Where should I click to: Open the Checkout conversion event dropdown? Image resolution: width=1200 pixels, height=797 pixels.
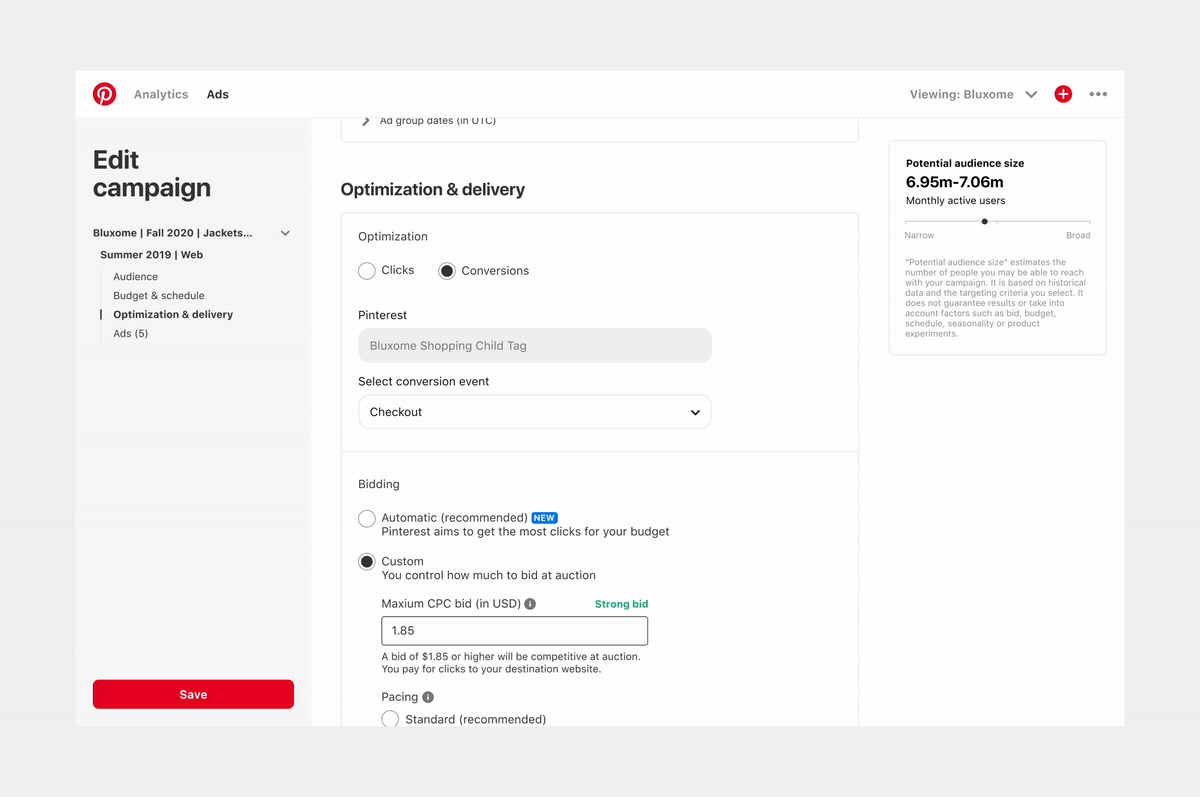pyautogui.click(x=534, y=412)
